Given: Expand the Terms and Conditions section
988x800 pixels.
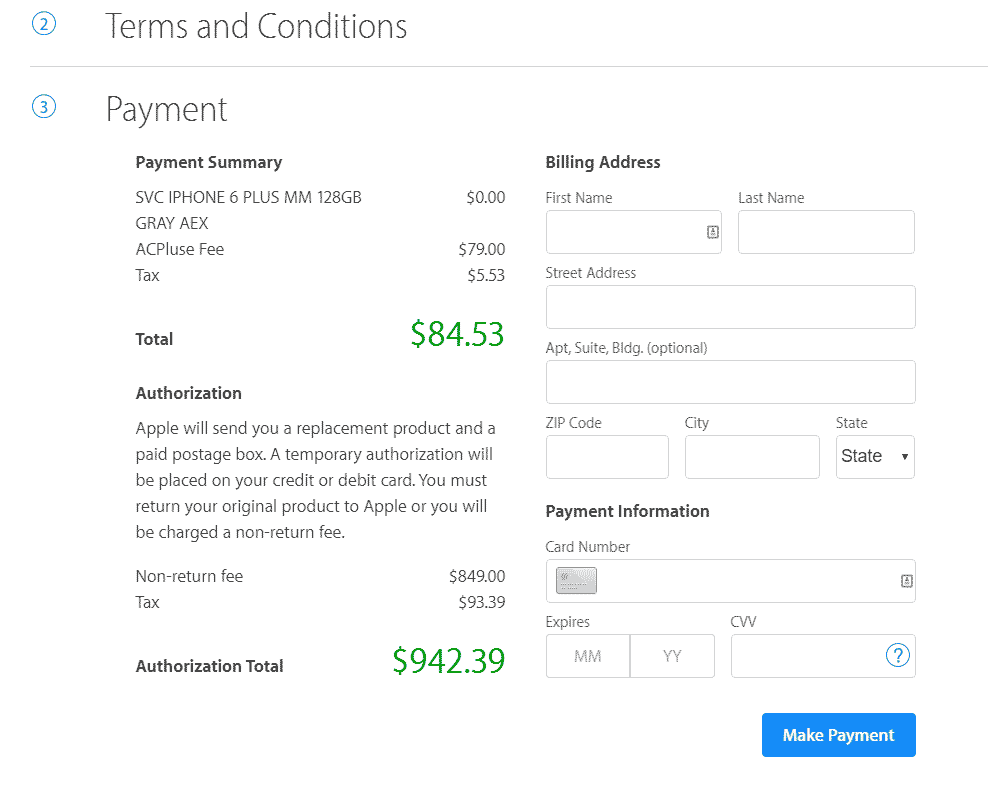Looking at the screenshot, I should point(256,26).
